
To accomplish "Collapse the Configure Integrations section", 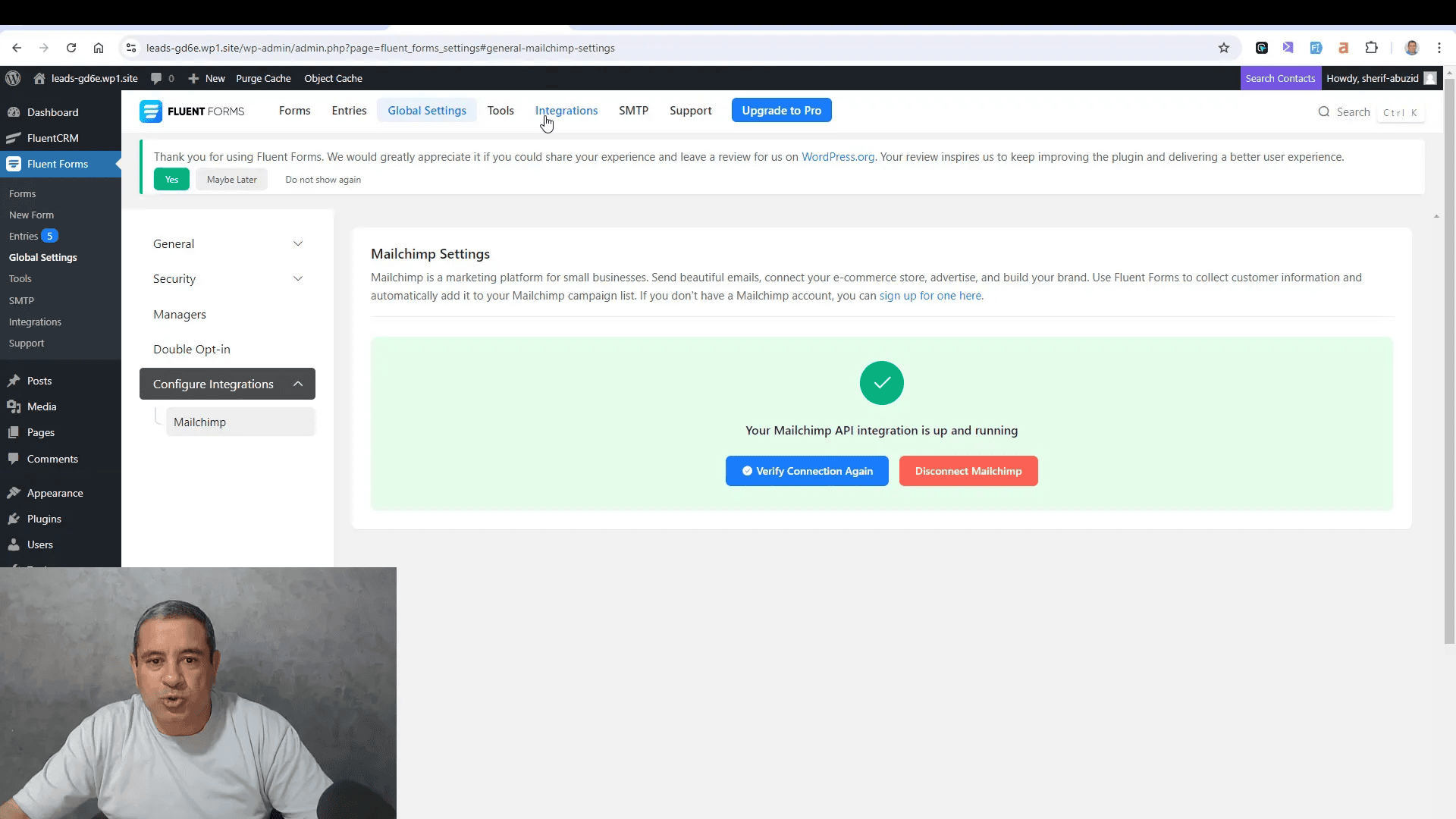I will pos(298,383).
